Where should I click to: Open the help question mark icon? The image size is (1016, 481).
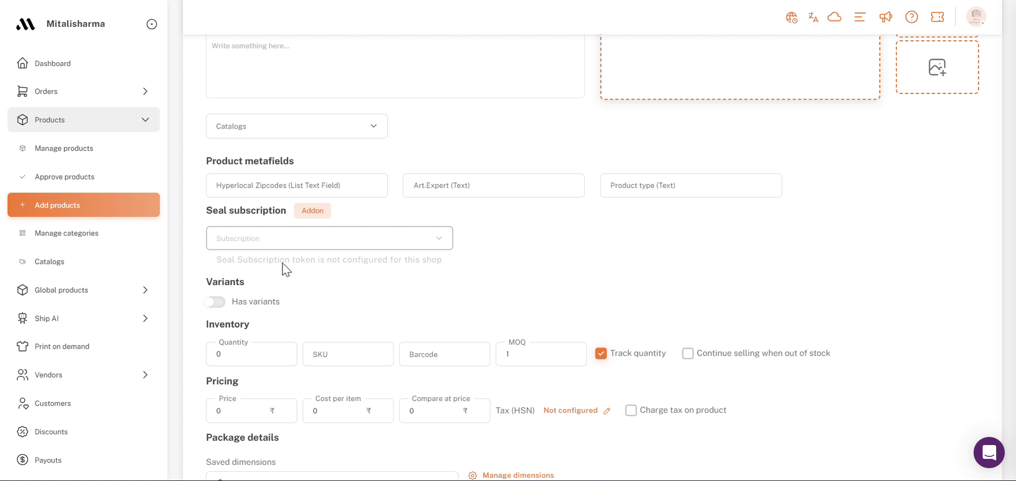tap(912, 18)
